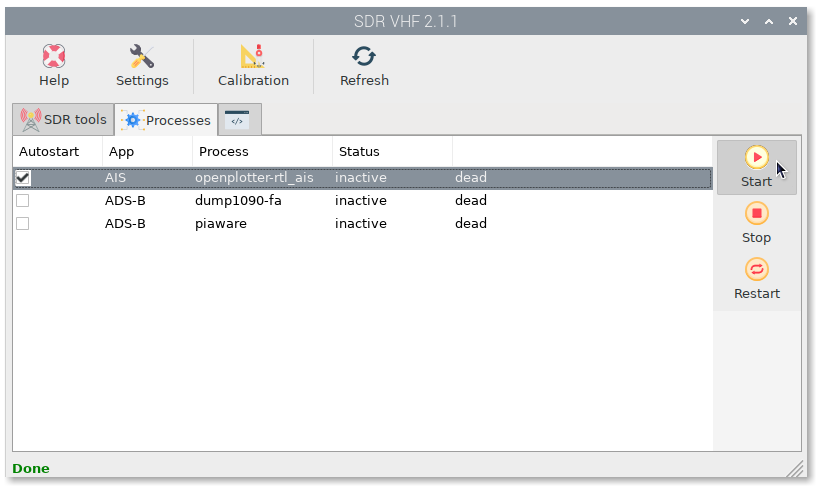816x488 pixels.
Task: Click inactive status of dump1090-fa
Action: pos(361,200)
